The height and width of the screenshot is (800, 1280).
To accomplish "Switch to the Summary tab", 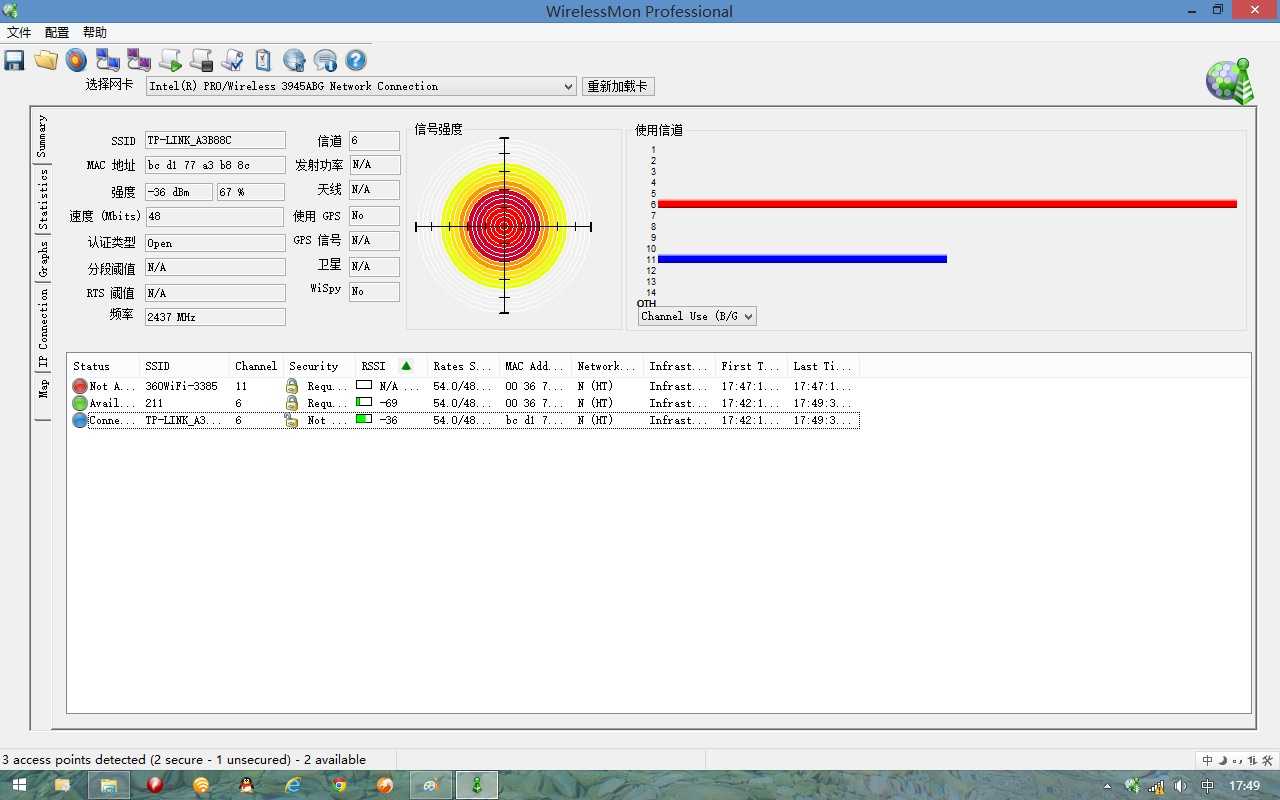I will coord(42,136).
